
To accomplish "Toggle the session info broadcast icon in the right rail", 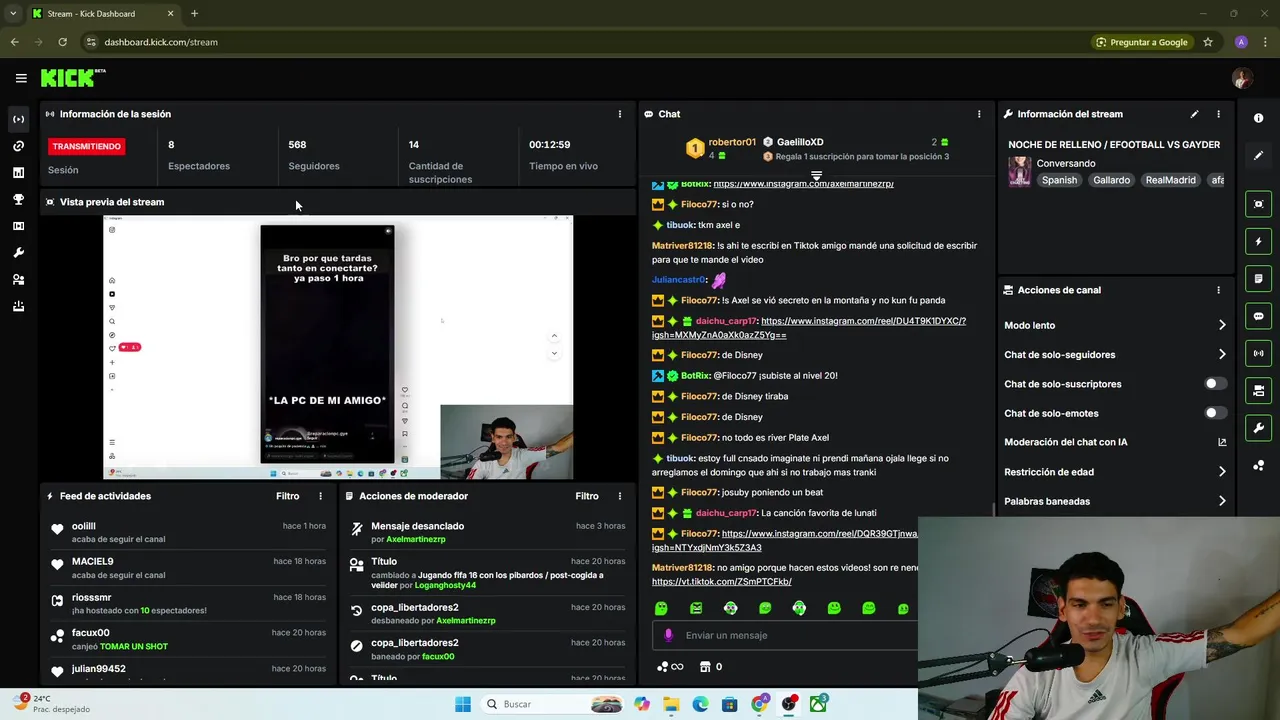I will [x=1258, y=353].
